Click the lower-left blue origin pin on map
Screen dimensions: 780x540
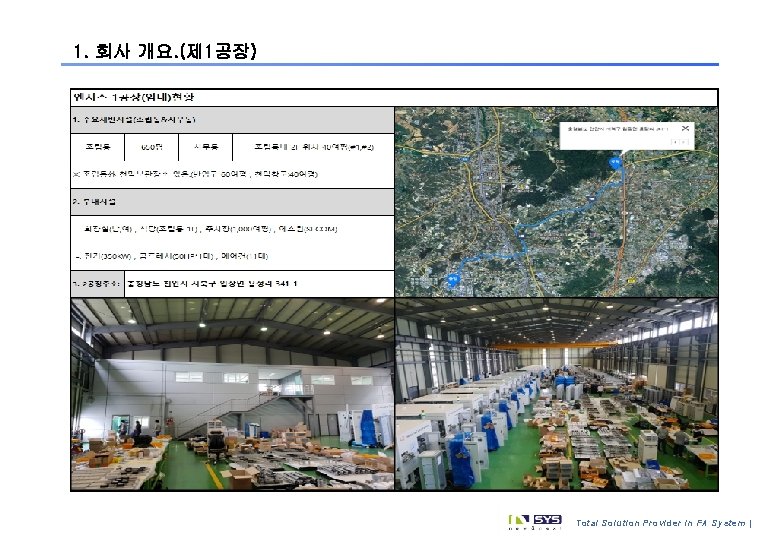452,280
